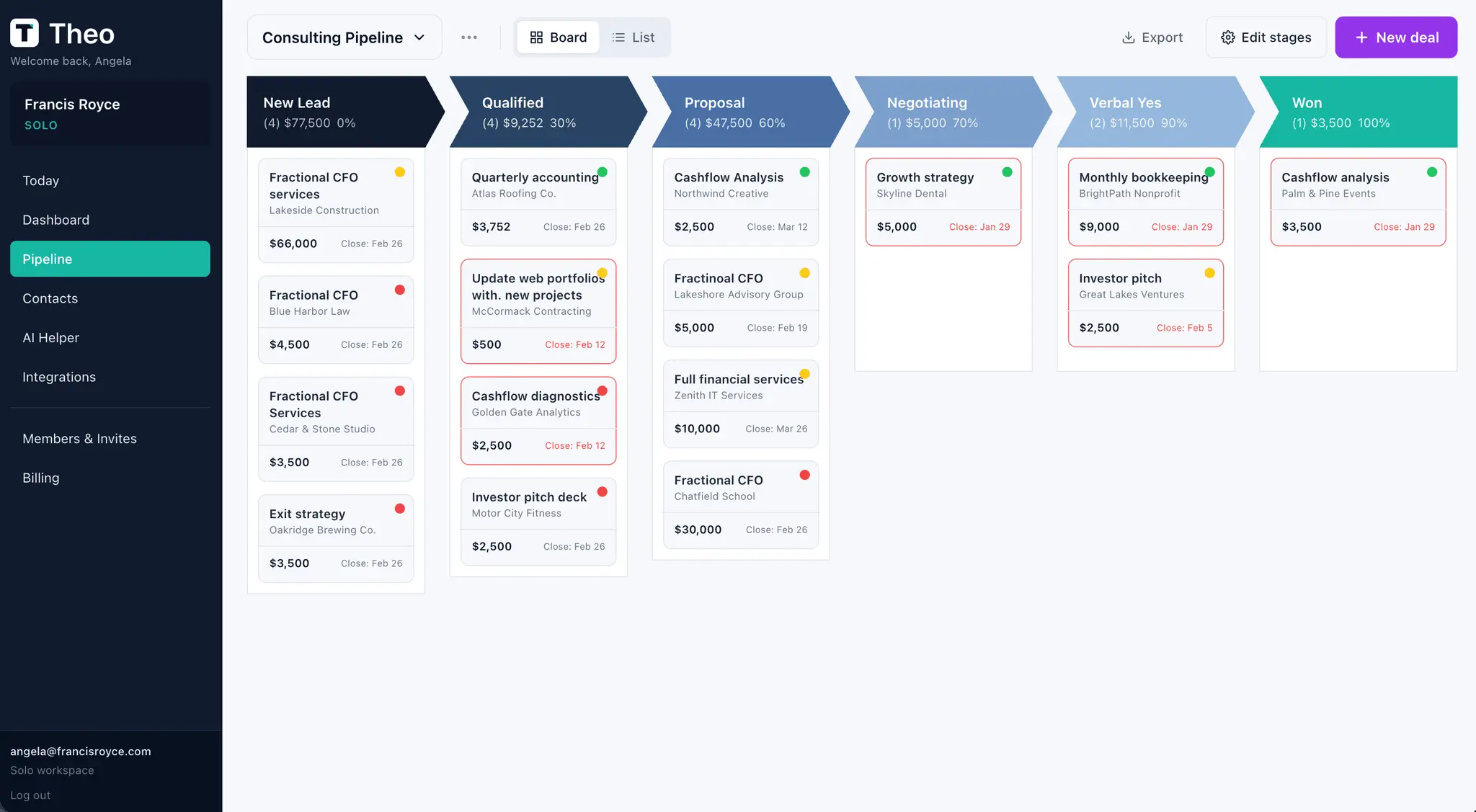This screenshot has height=812, width=1476.
Task: Click the red status dot on Motor City Fitness card
Action: click(x=603, y=491)
